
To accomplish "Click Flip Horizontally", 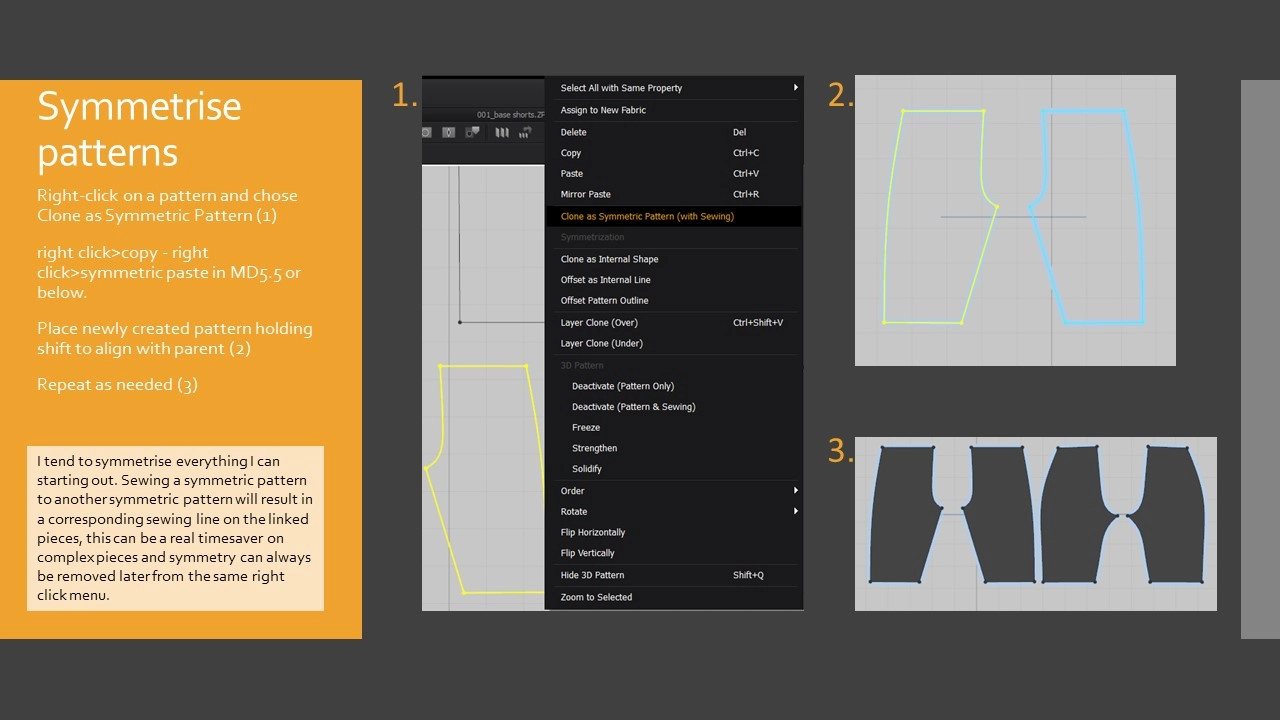I will [593, 533].
